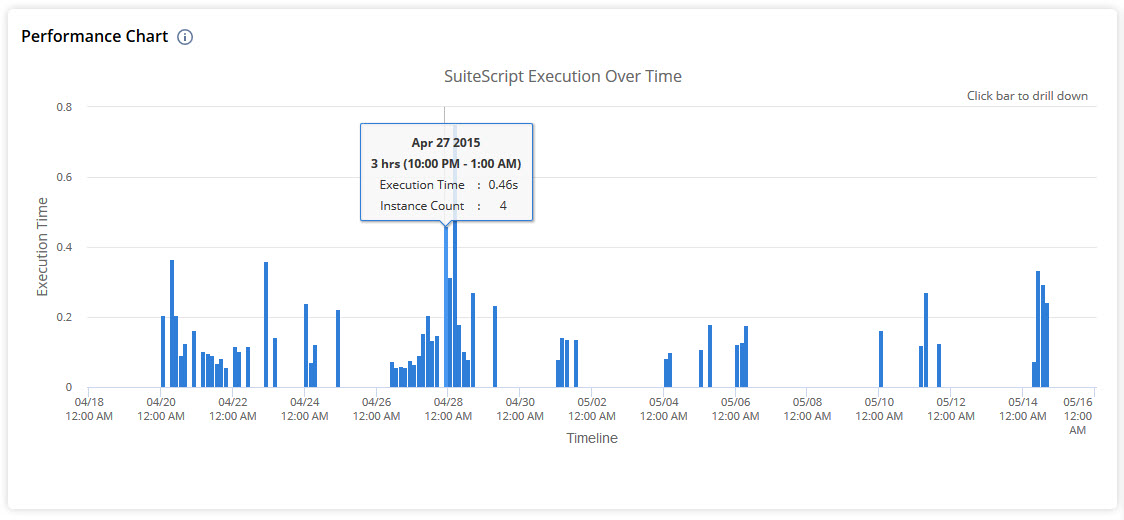This screenshot has height=520, width=1124.
Task: Select the tallest bar near 05/11
Action: coord(925,340)
